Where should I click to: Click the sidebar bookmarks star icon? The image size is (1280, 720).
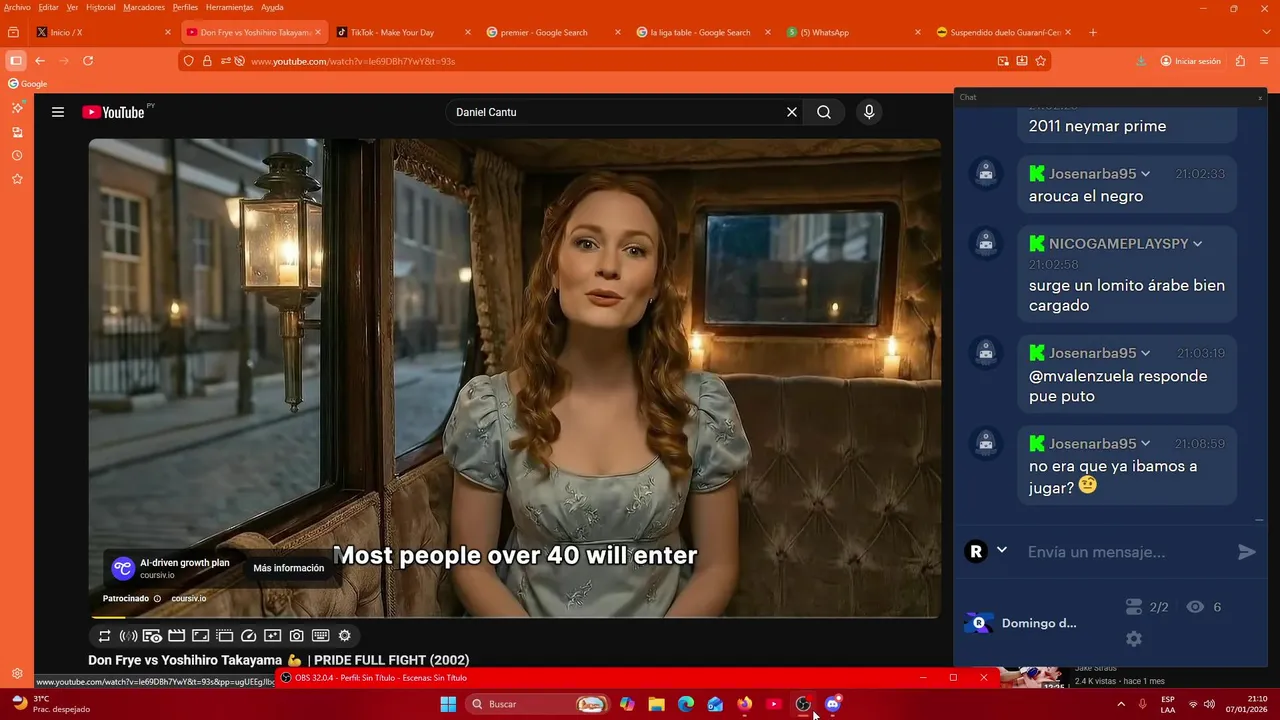coord(17,179)
